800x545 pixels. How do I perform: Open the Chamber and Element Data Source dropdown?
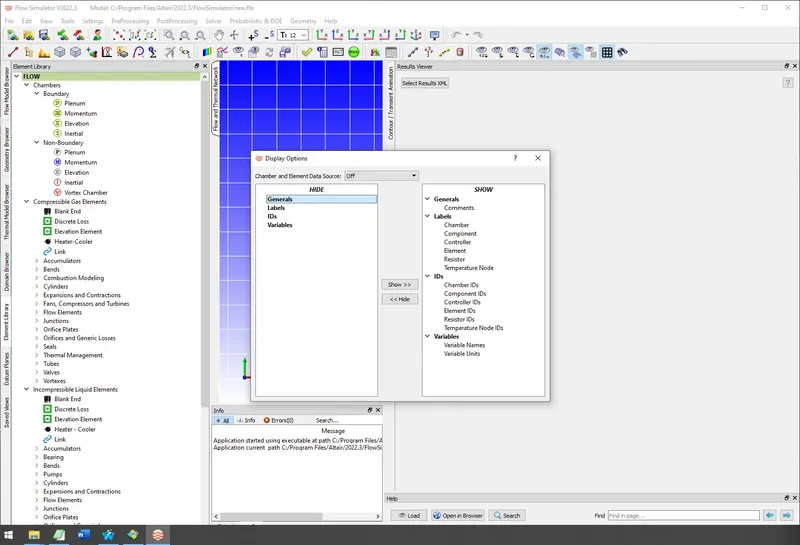pos(381,175)
